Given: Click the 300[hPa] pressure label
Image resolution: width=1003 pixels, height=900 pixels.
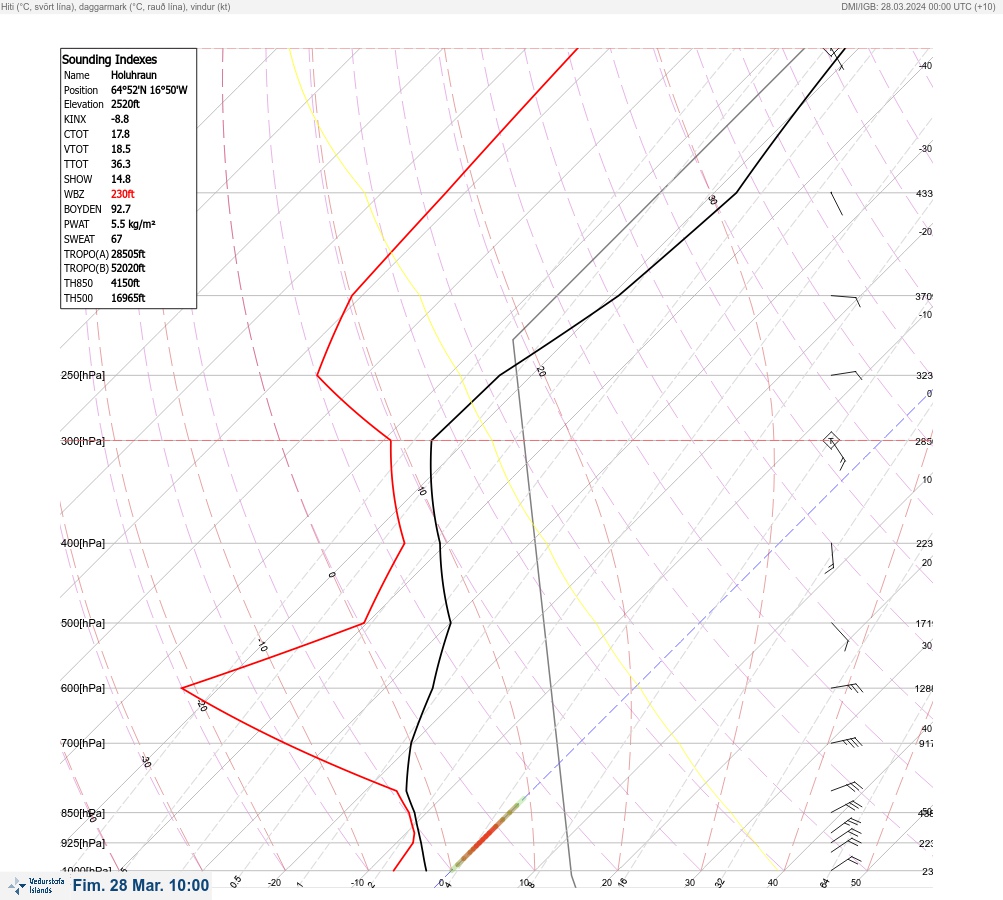Looking at the screenshot, I should 83,441.
